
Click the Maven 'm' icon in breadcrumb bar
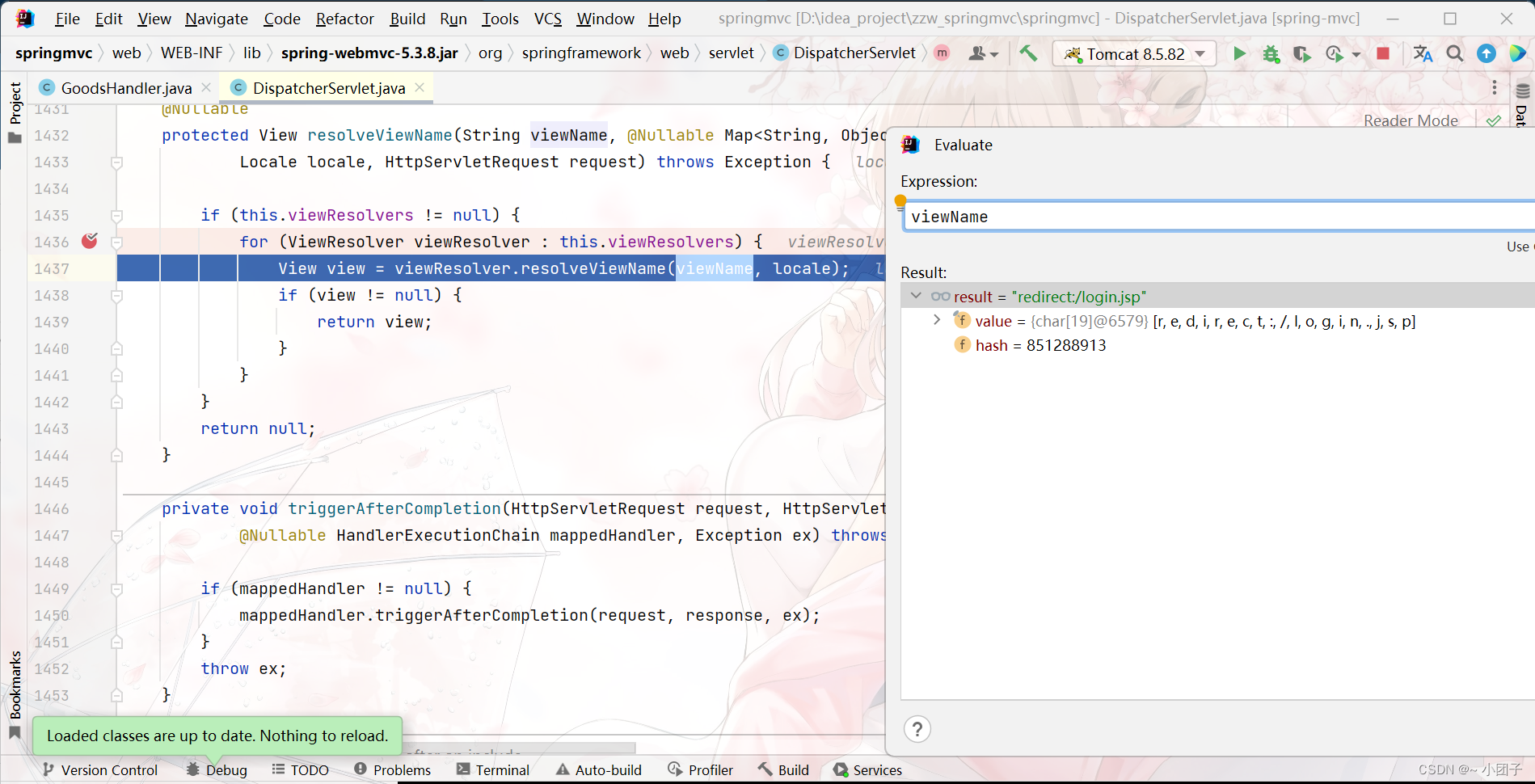942,53
